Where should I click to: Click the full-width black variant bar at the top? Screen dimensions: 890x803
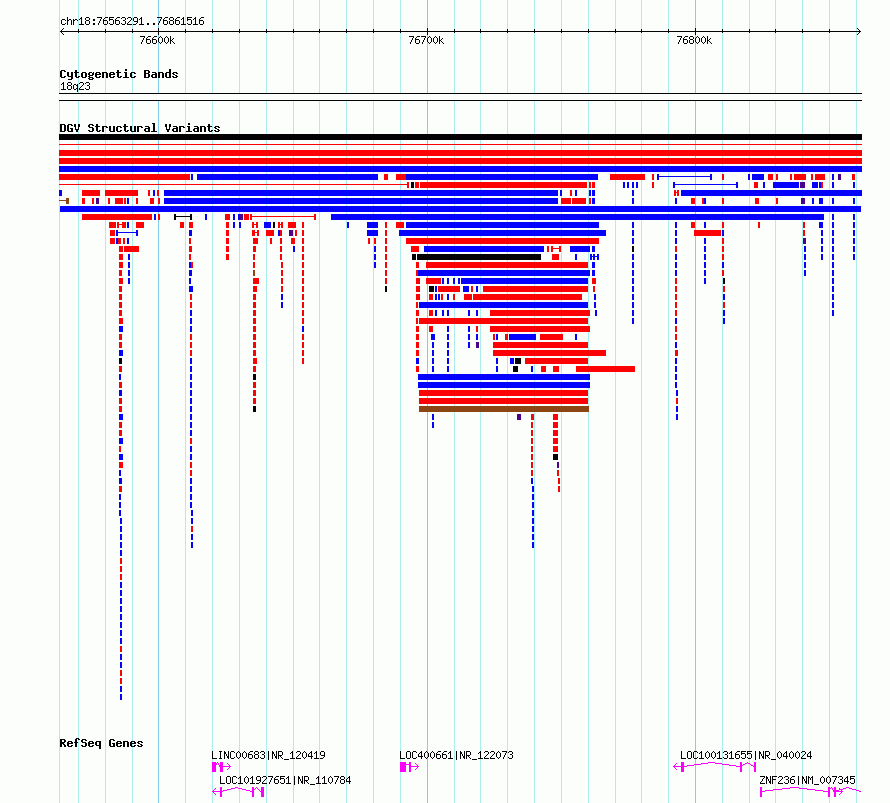(460, 137)
